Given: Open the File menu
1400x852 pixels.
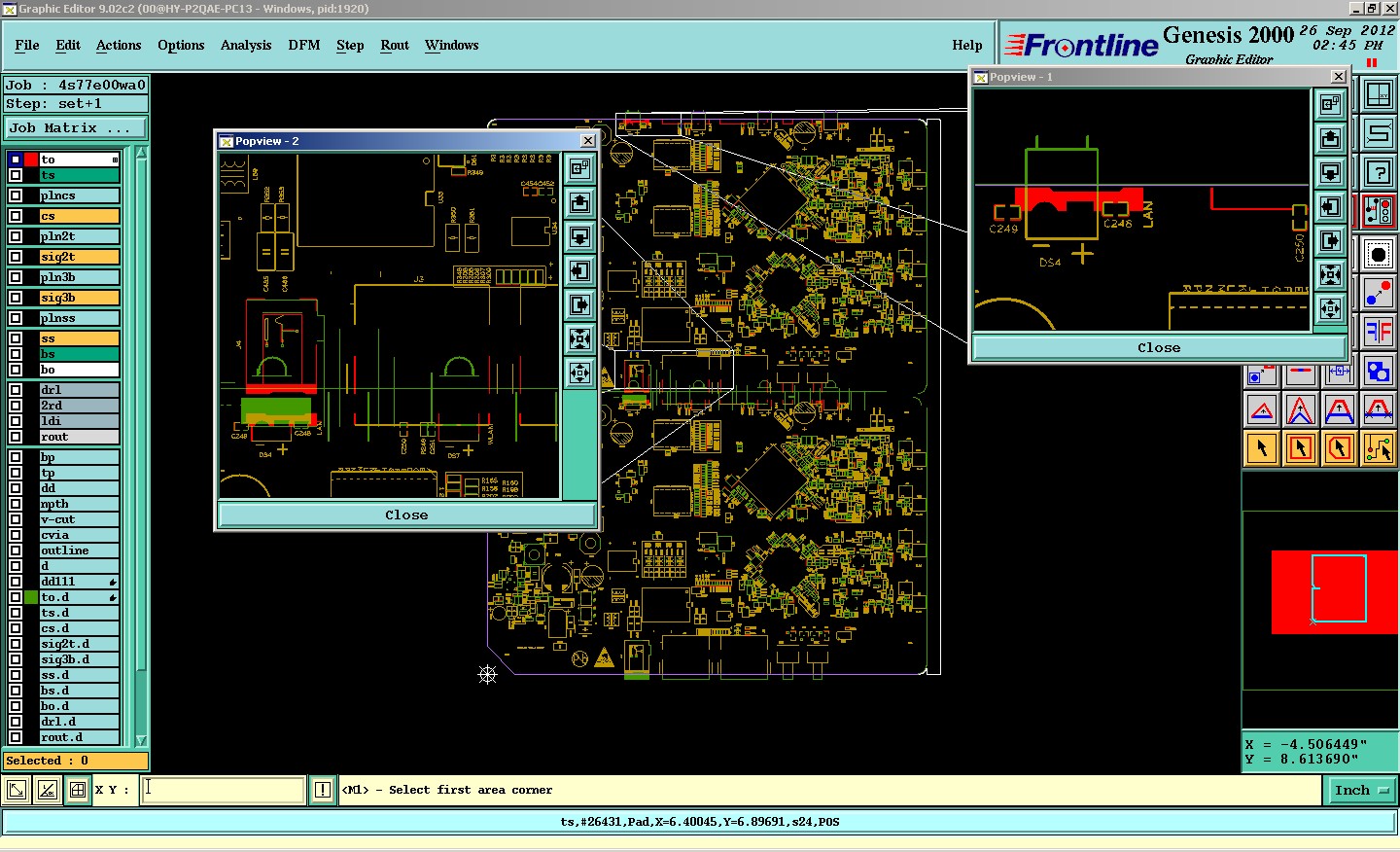Looking at the screenshot, I should [27, 45].
